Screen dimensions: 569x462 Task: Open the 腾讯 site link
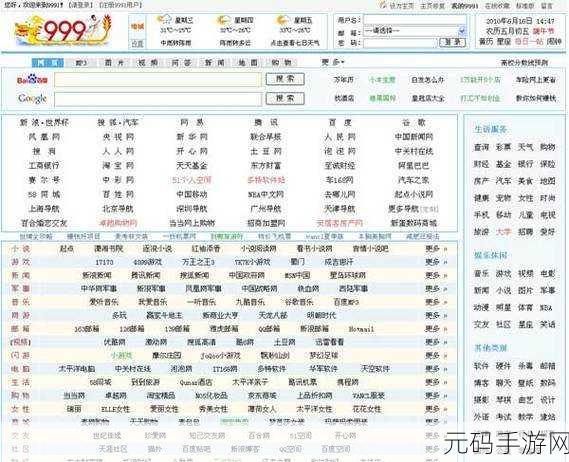tap(266, 123)
